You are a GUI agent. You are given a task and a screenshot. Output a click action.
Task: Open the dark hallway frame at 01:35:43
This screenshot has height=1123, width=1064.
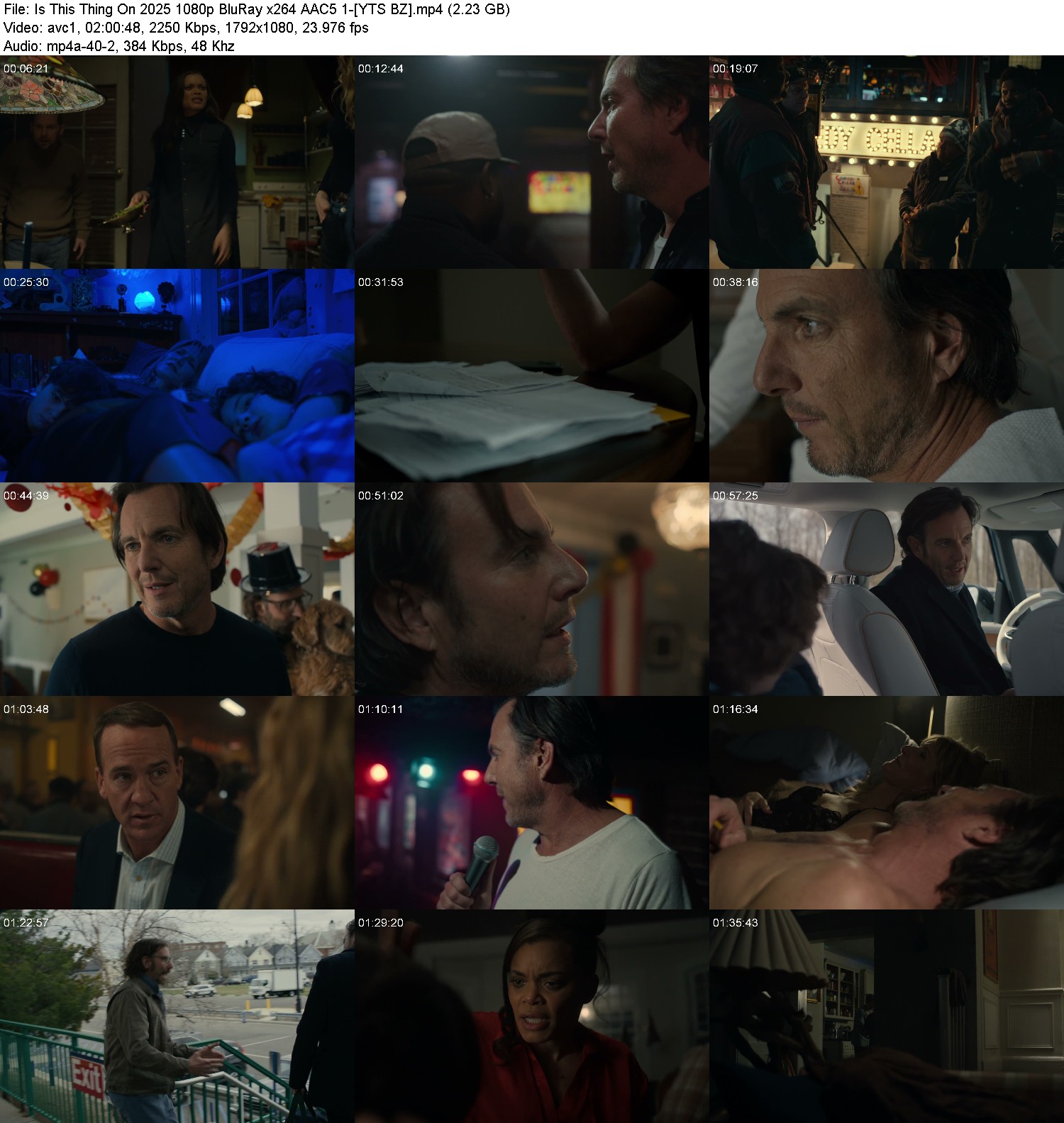887,1017
